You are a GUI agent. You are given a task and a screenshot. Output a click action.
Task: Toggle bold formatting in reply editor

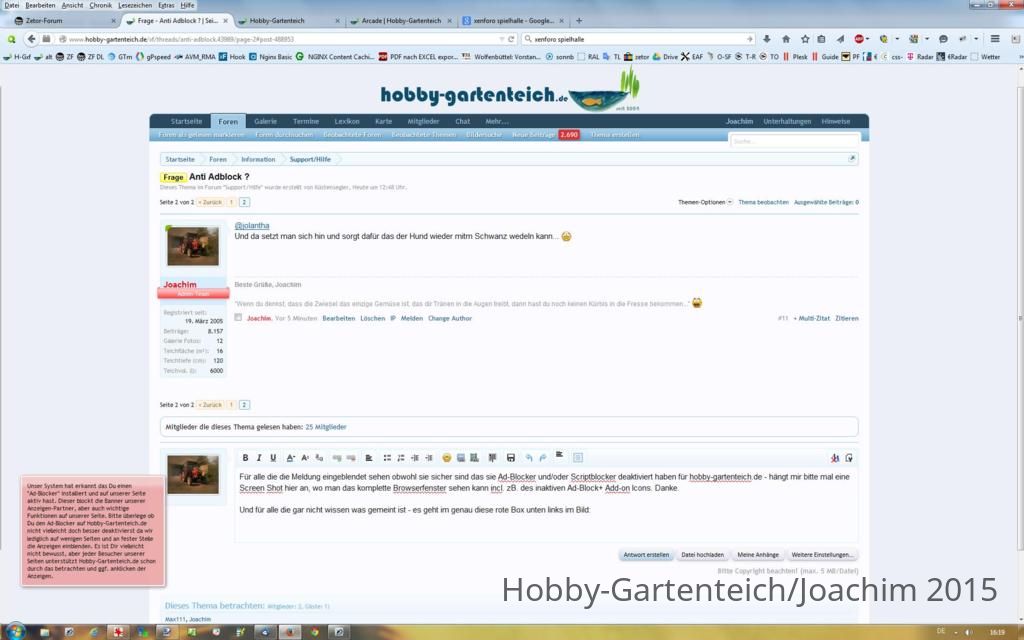245,458
